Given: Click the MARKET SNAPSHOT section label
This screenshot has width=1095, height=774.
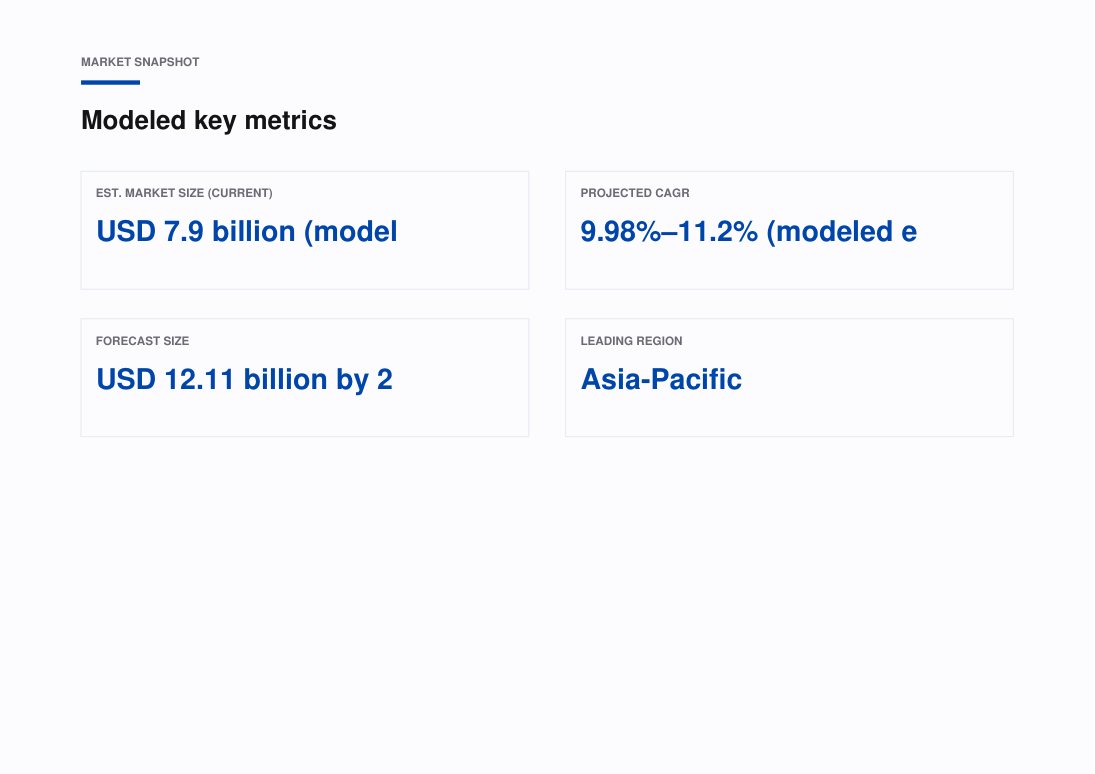Looking at the screenshot, I should 140,62.
